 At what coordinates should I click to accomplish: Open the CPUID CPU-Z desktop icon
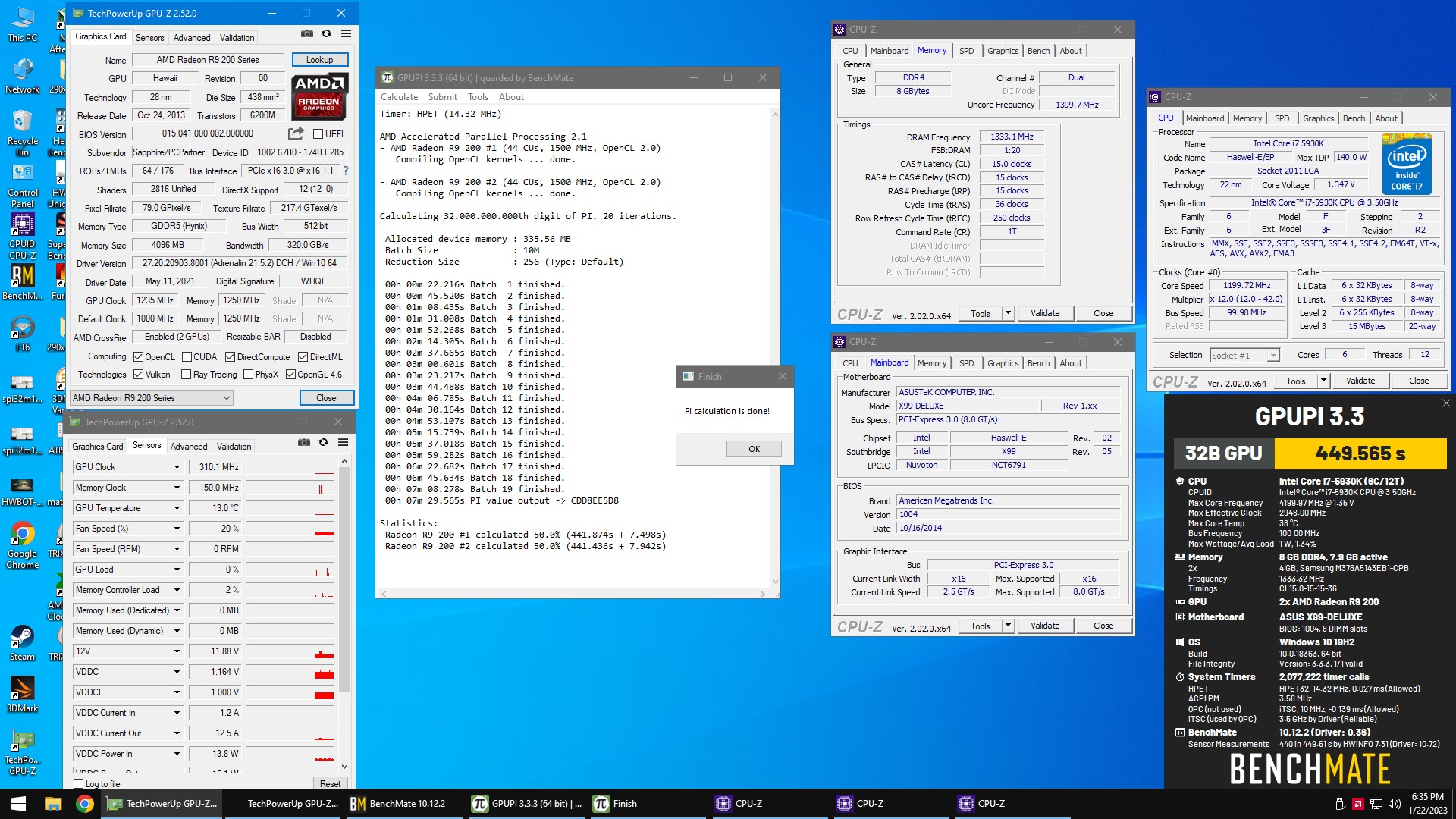22,237
